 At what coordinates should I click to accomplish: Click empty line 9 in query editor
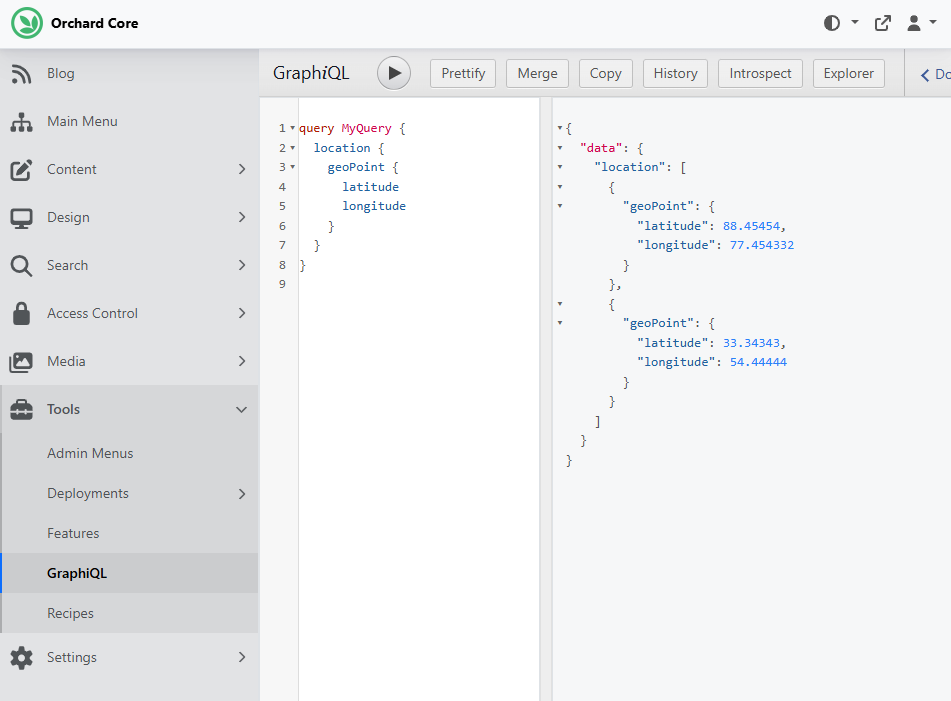click(418, 284)
